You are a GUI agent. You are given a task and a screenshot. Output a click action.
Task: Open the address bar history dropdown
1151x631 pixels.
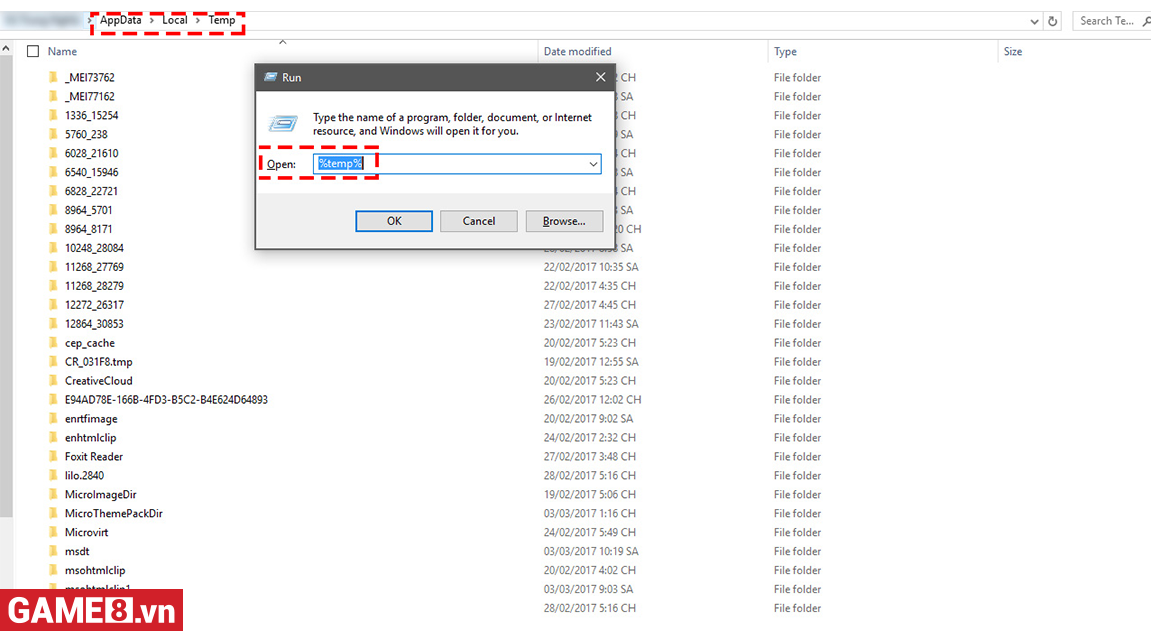tap(1034, 21)
